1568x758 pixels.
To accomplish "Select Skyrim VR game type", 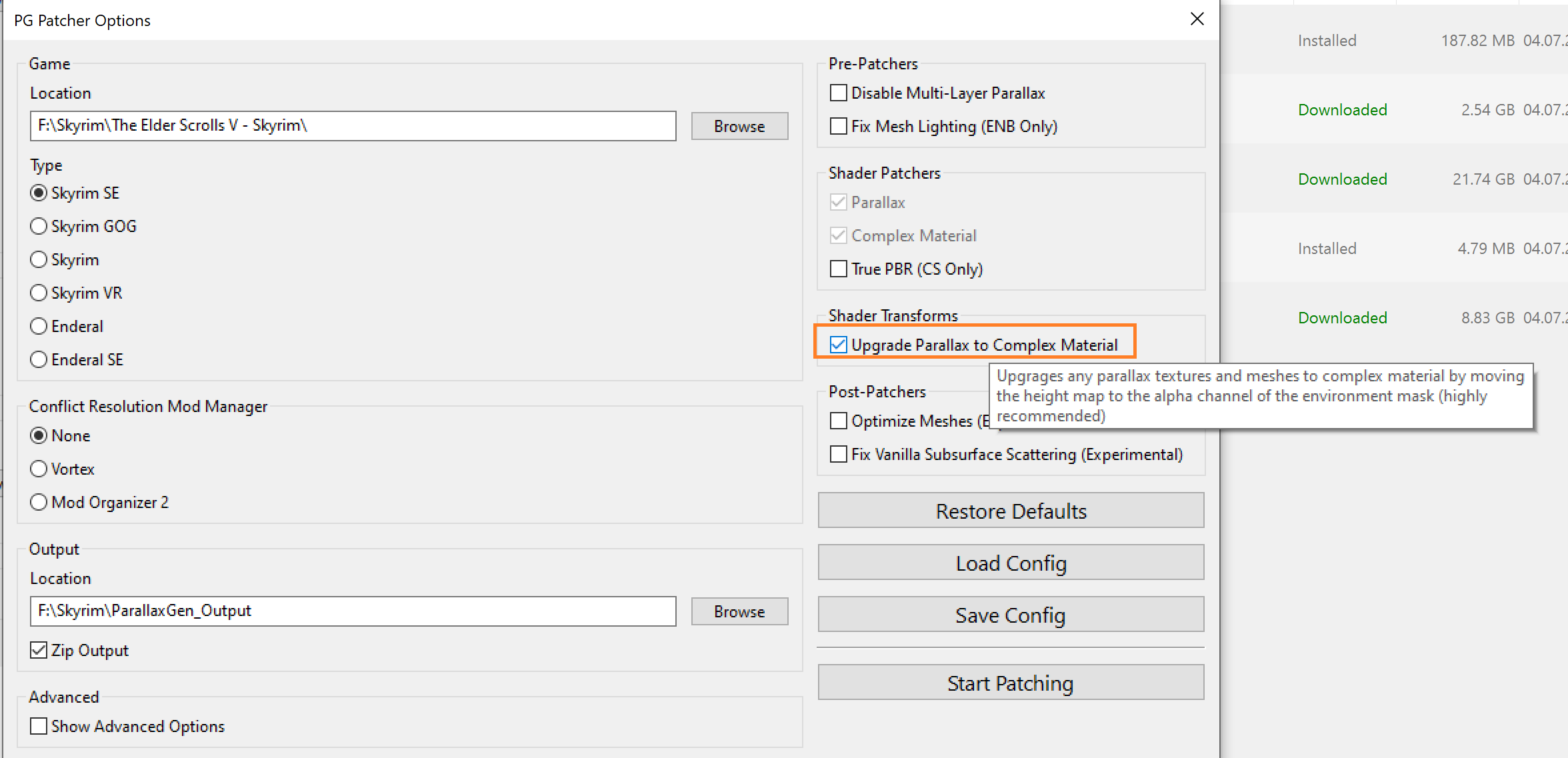I will coord(39,293).
